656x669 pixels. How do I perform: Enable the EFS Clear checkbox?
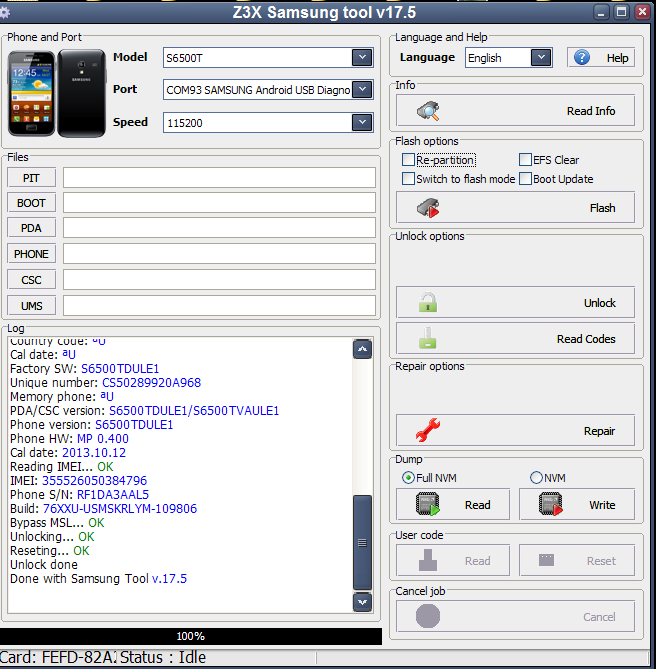click(x=525, y=160)
